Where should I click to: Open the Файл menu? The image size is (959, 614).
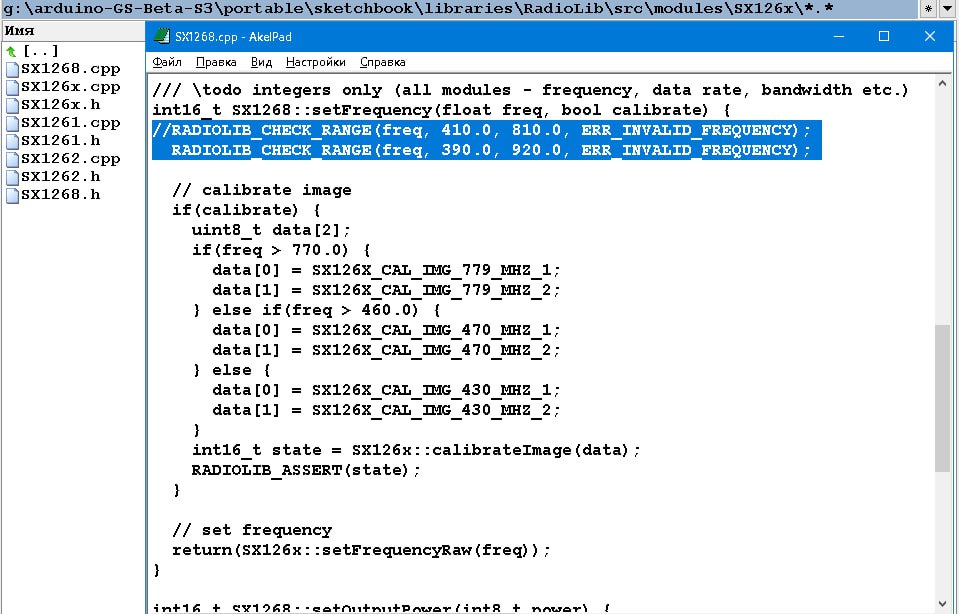(x=166, y=62)
